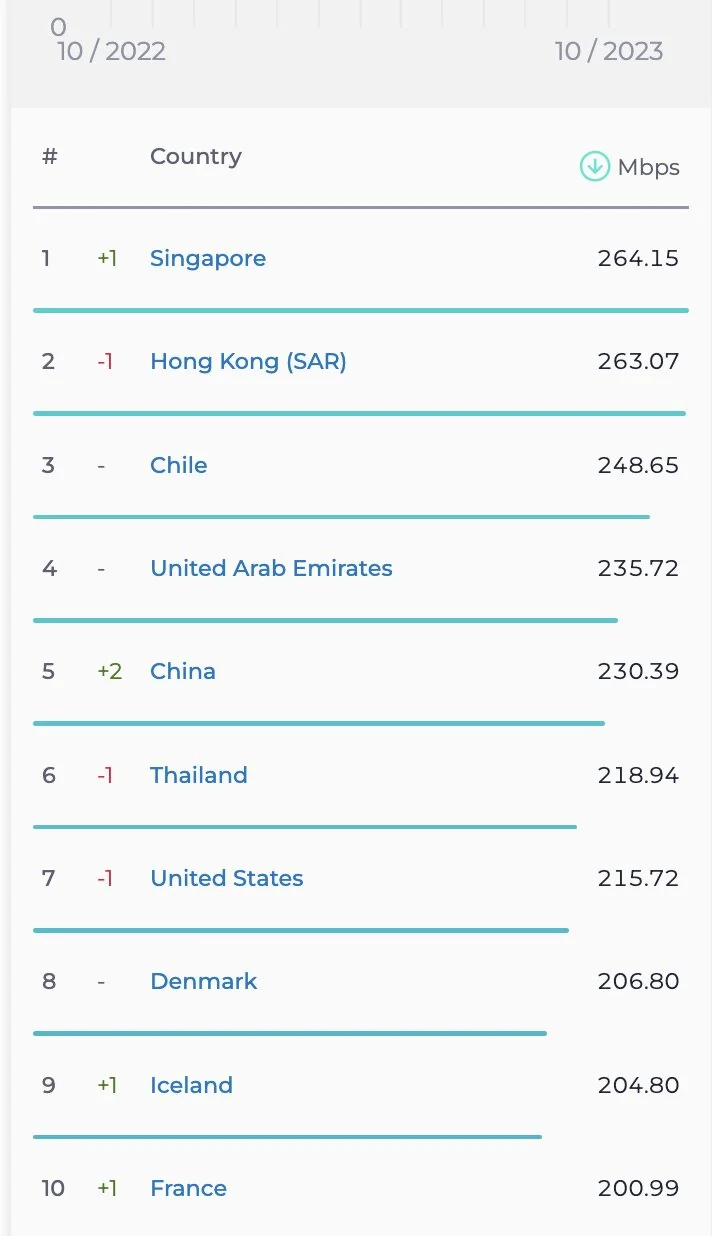Click China's +2 rank change indicator
This screenshot has height=1236, width=712.
109,671
